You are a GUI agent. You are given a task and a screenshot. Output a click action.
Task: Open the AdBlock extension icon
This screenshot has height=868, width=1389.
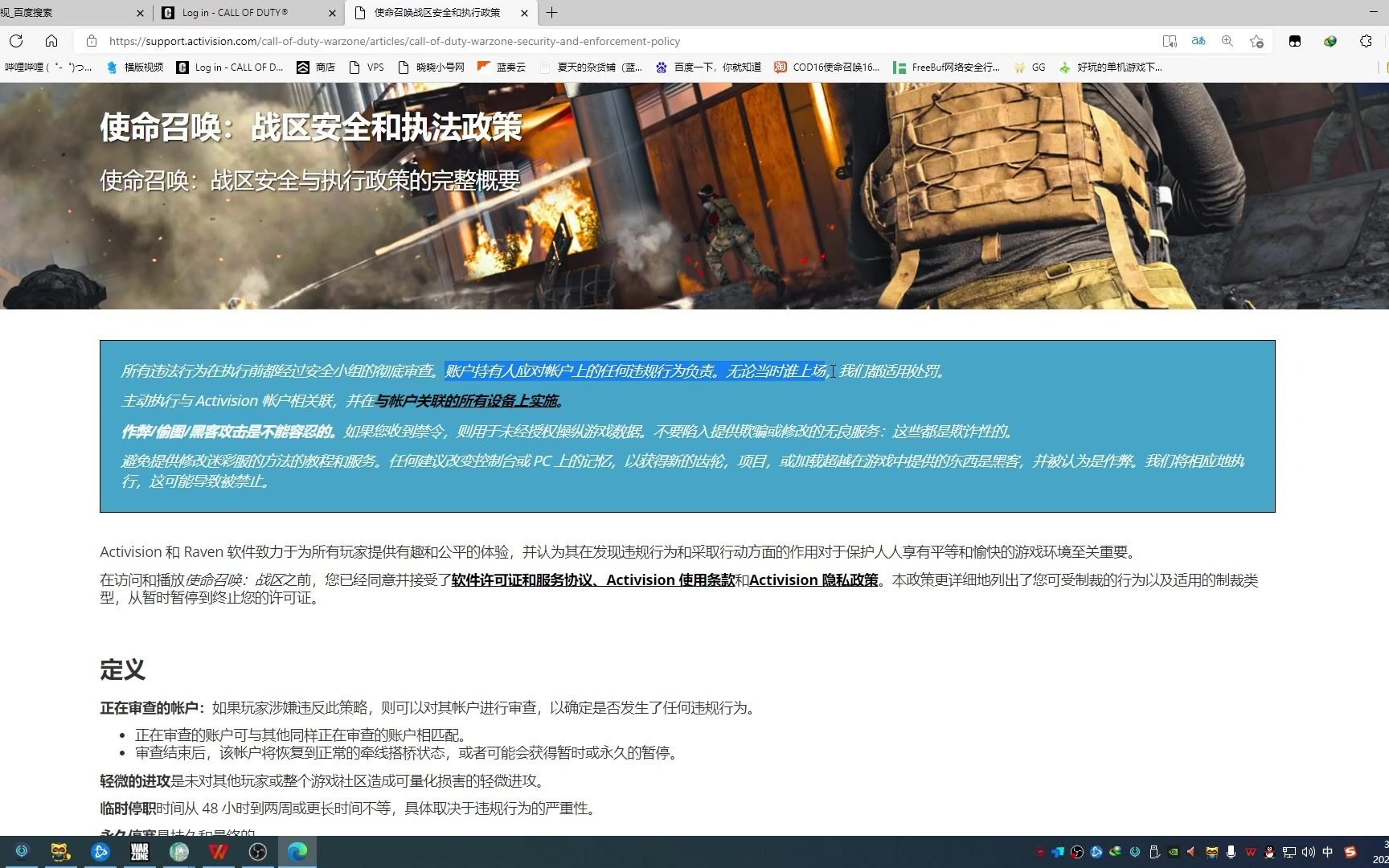pyautogui.click(x=1295, y=41)
